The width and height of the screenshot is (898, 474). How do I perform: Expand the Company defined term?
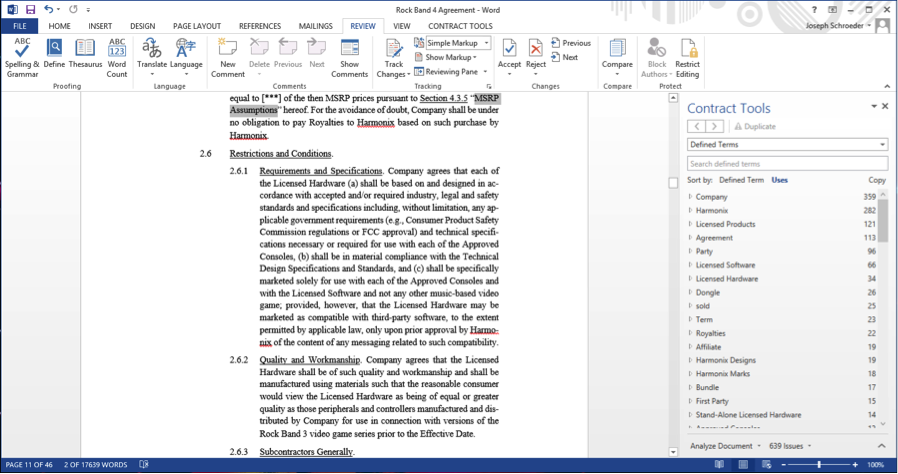(x=690, y=196)
